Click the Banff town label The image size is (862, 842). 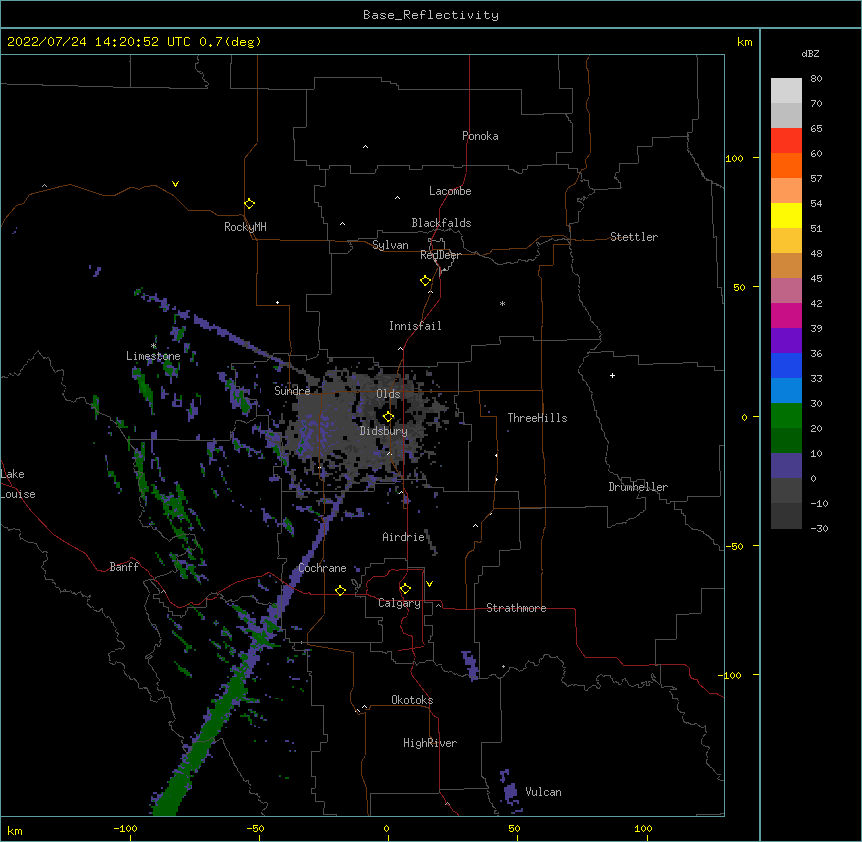(124, 567)
